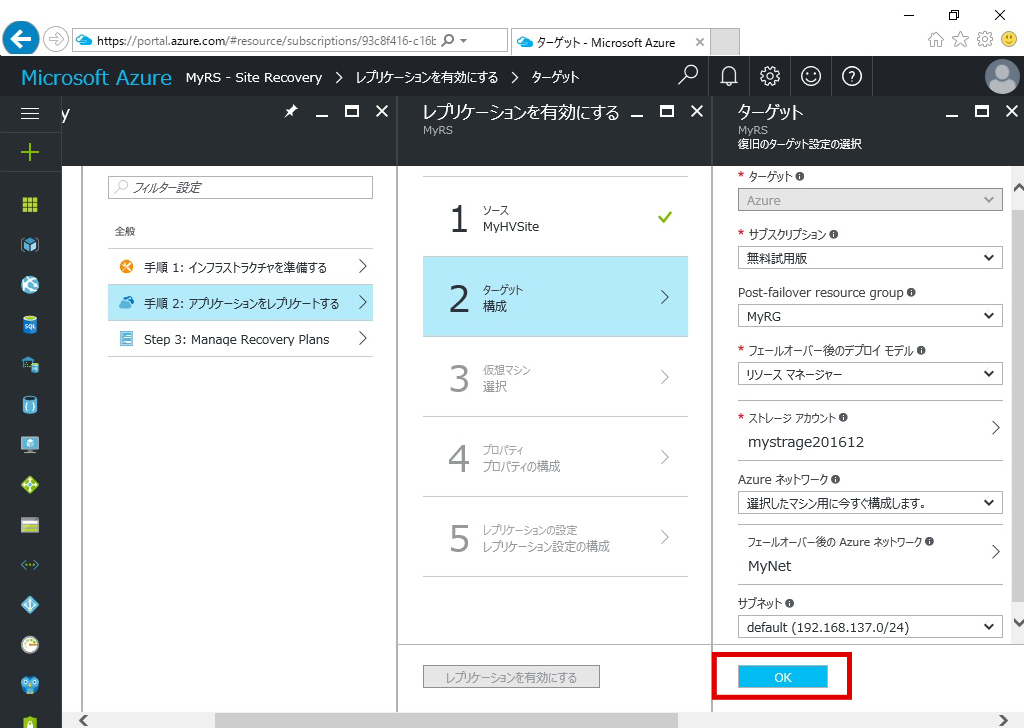Go to MyRS - Site Recovery breadcrumb
1024x728 pixels.
(253, 77)
